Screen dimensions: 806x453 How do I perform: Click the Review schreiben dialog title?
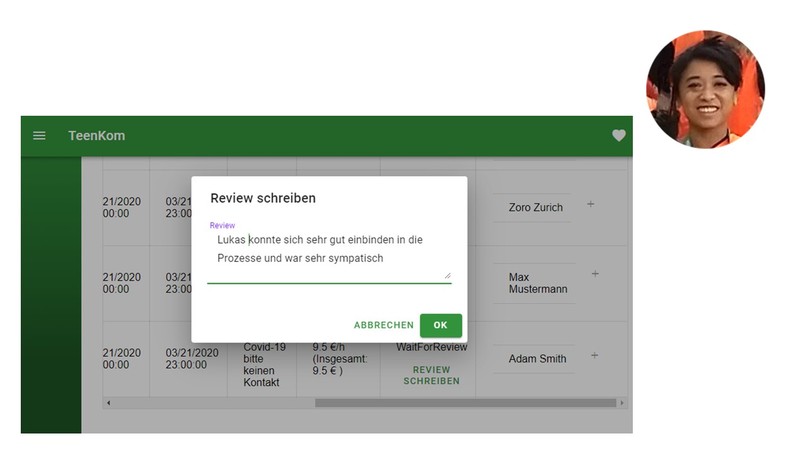(x=263, y=198)
